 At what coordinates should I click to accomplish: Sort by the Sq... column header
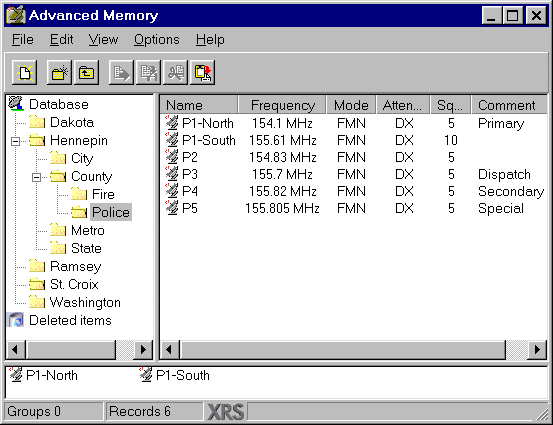coord(451,105)
